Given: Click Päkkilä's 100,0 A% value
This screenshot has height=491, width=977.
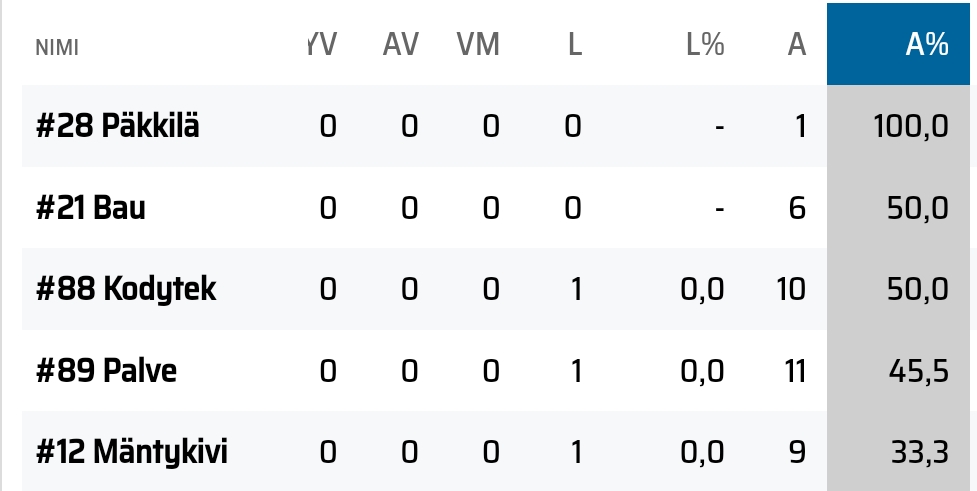Looking at the screenshot, I should [x=911, y=126].
